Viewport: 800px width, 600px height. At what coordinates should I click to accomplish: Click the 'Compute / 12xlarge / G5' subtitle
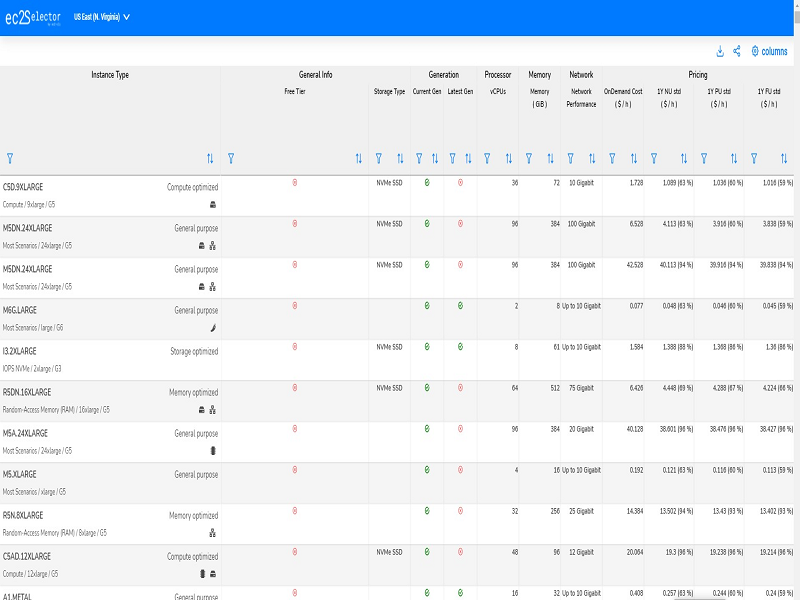point(30,574)
